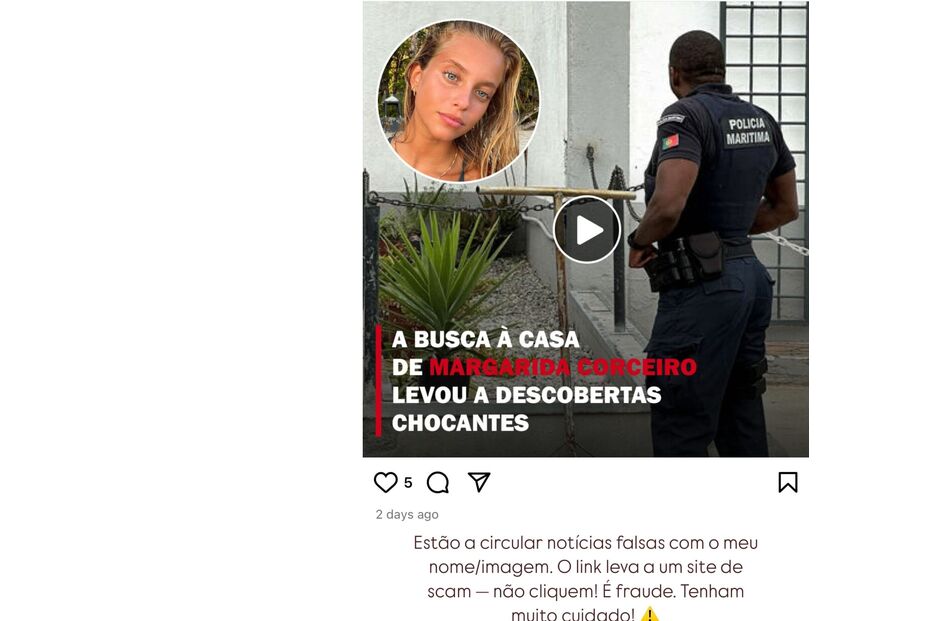This screenshot has height=621, width=932.
Task: Click the 'não cliquem! É fraude' caption line
Action: pos(585,591)
